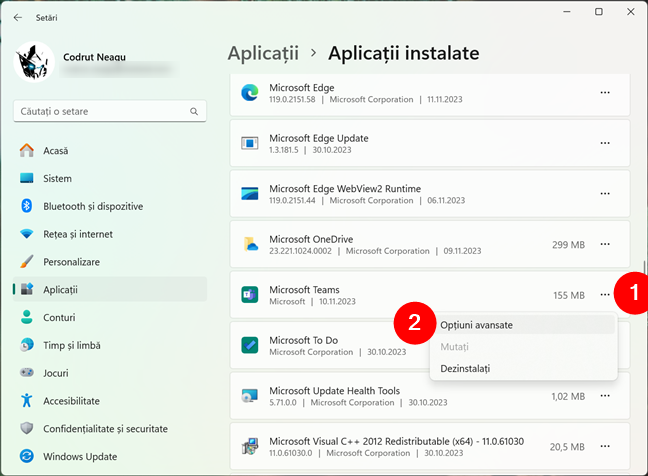Viewport: 648px width, 476px height.
Task: Open more options for Visual C++ 2012
Action: click(x=605, y=446)
